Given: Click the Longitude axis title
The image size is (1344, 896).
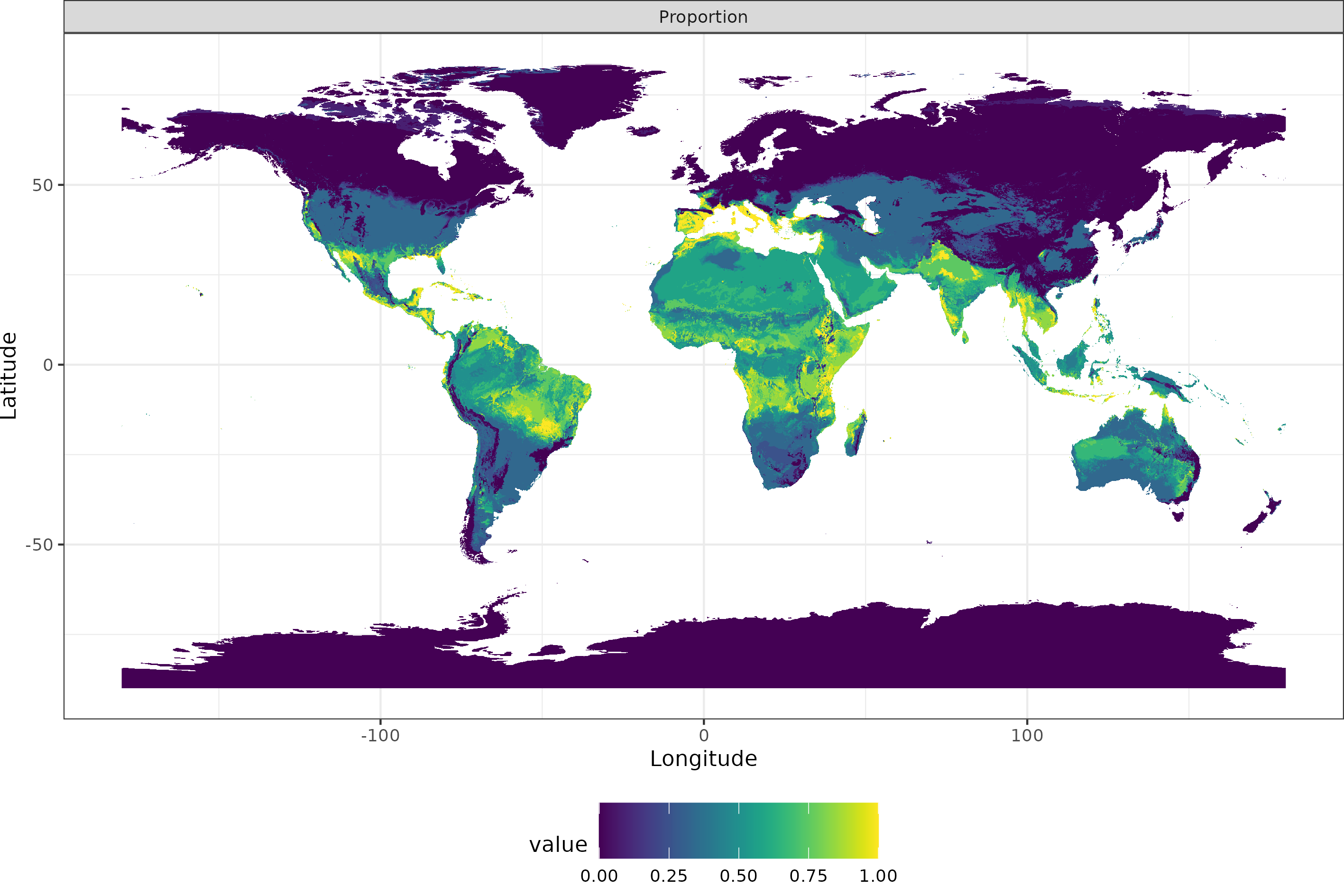Looking at the screenshot, I should [x=703, y=759].
